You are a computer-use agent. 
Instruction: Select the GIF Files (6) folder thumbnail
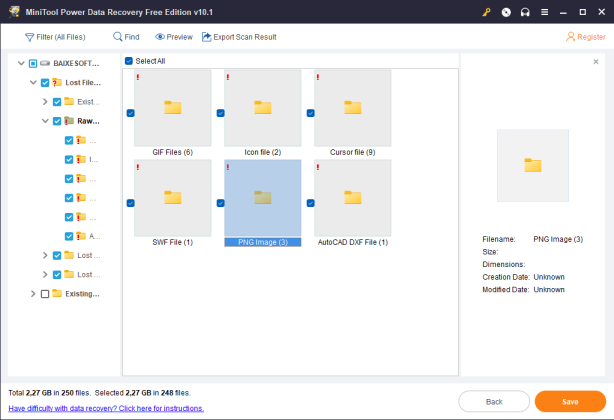point(173,108)
